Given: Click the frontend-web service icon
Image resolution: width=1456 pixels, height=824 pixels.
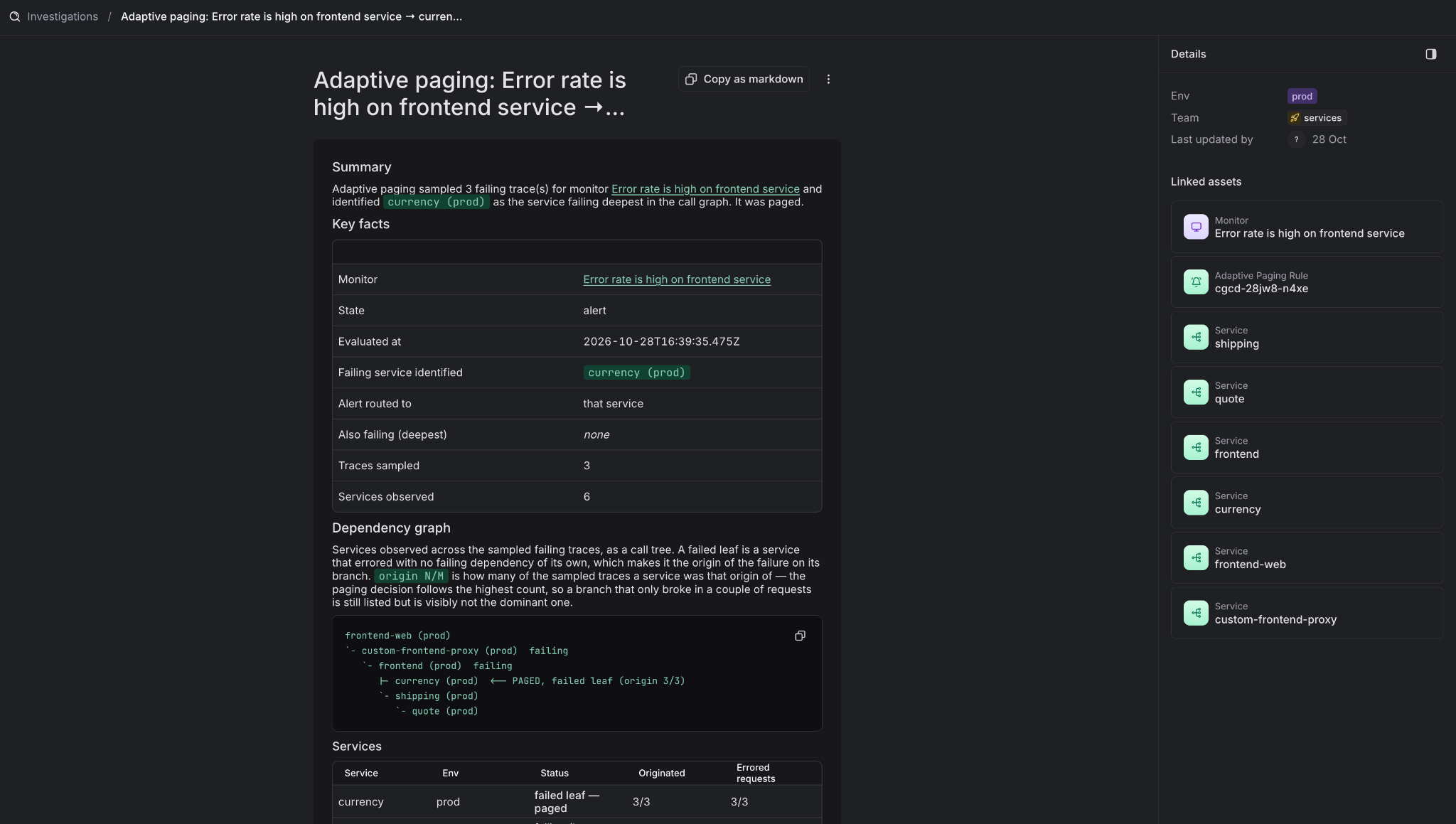Looking at the screenshot, I should click(1196, 557).
